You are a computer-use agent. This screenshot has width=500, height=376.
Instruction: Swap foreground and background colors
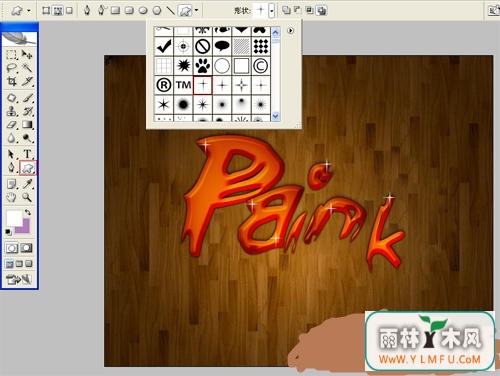[28, 212]
